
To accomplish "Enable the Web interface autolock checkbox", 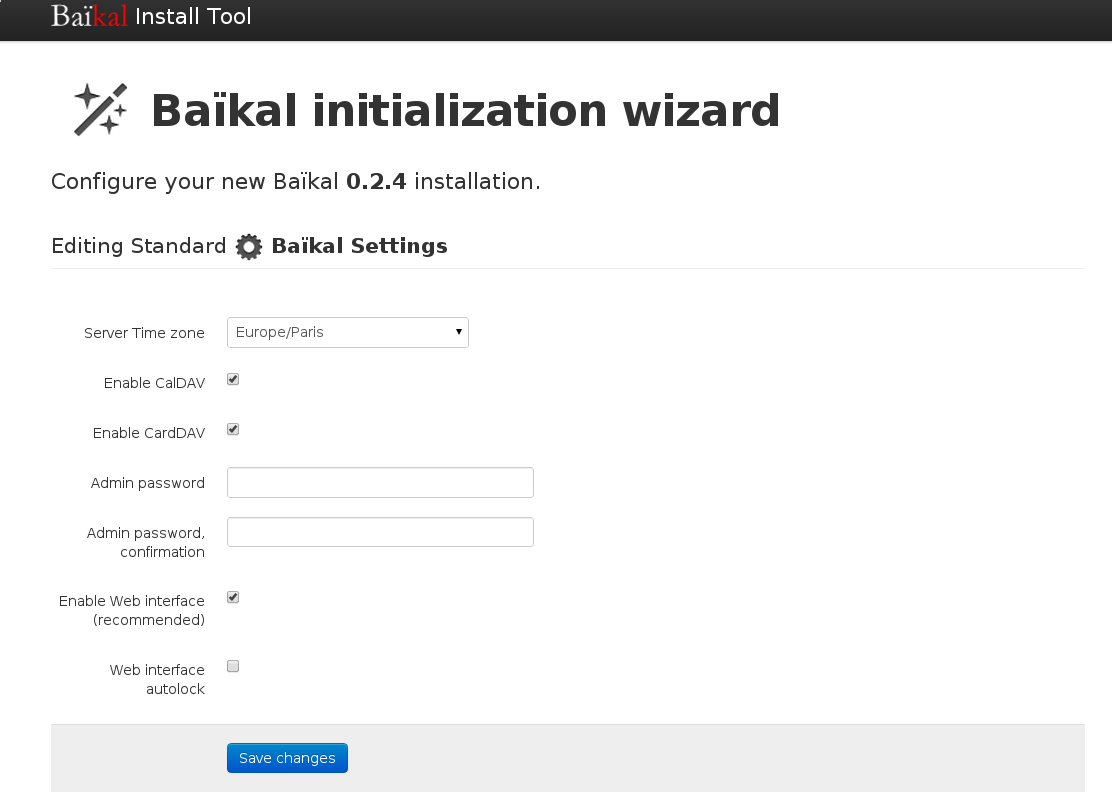I will tap(233, 666).
